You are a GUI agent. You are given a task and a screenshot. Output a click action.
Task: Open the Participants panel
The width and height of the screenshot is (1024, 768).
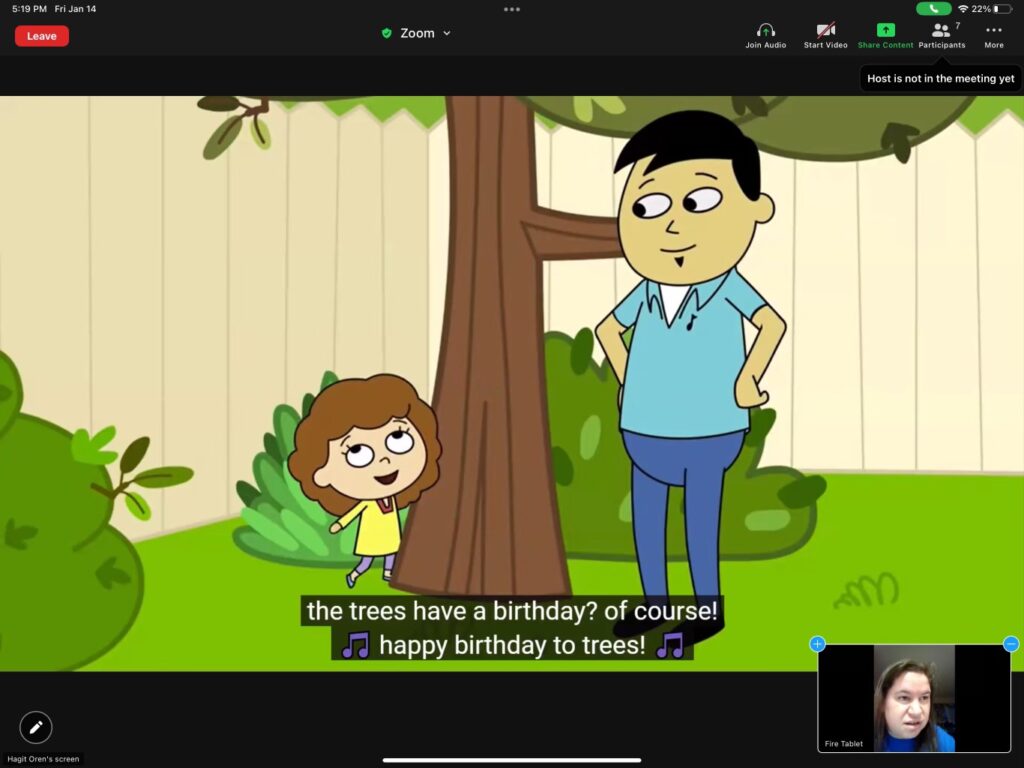[942, 36]
